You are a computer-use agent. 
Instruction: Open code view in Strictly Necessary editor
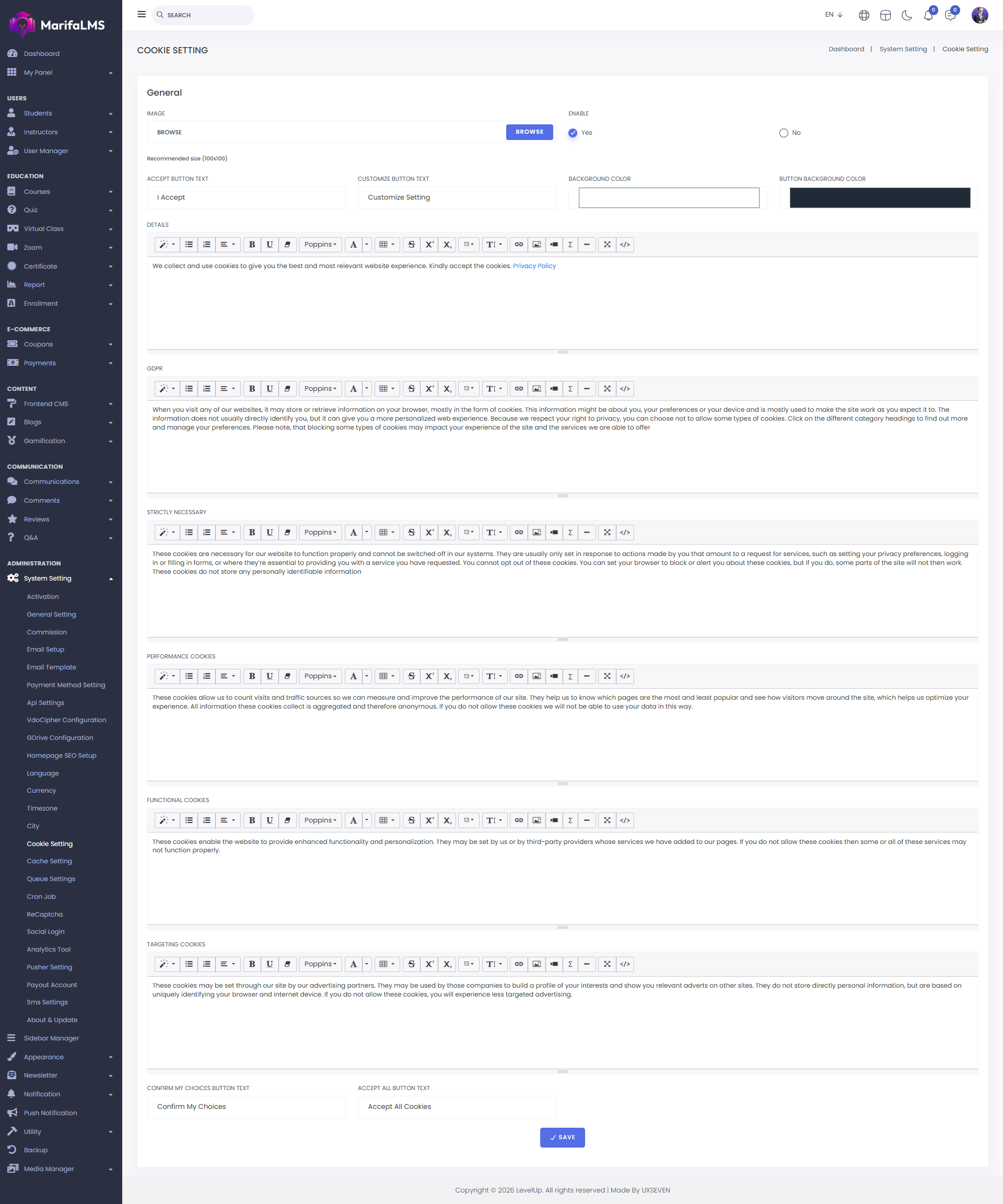coord(625,532)
